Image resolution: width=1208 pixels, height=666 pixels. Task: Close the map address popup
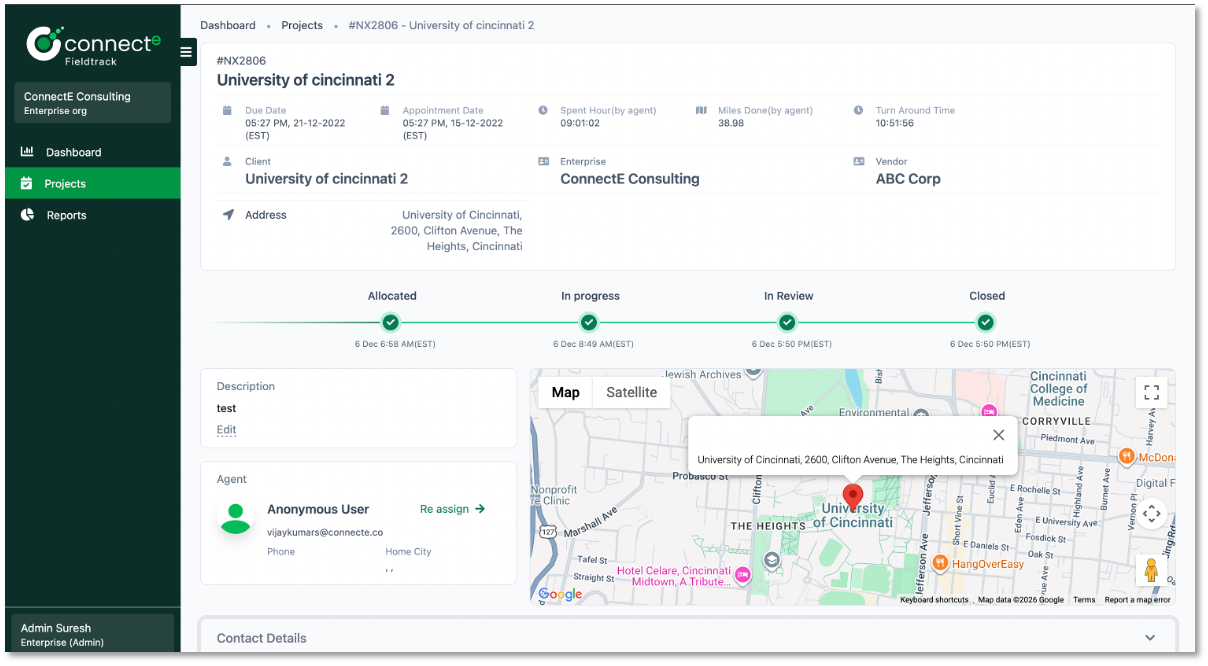coord(998,435)
